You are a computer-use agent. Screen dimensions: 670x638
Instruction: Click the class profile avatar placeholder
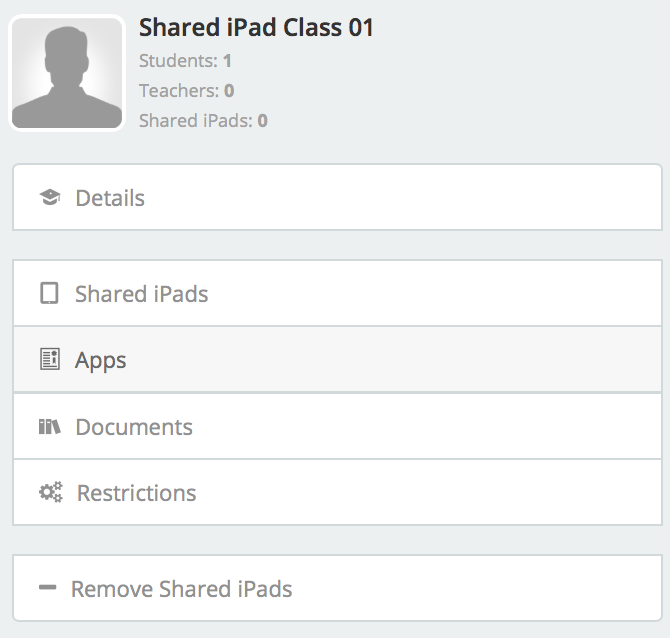pos(67,73)
